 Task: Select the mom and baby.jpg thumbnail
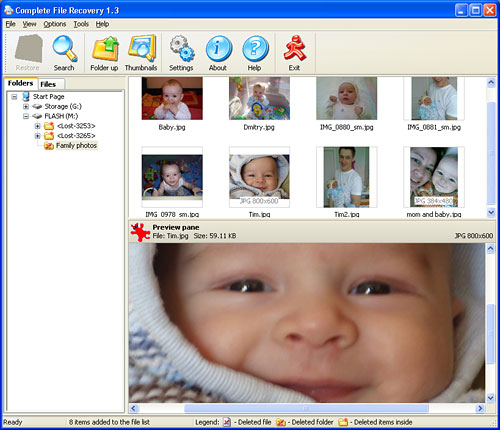[x=434, y=177]
